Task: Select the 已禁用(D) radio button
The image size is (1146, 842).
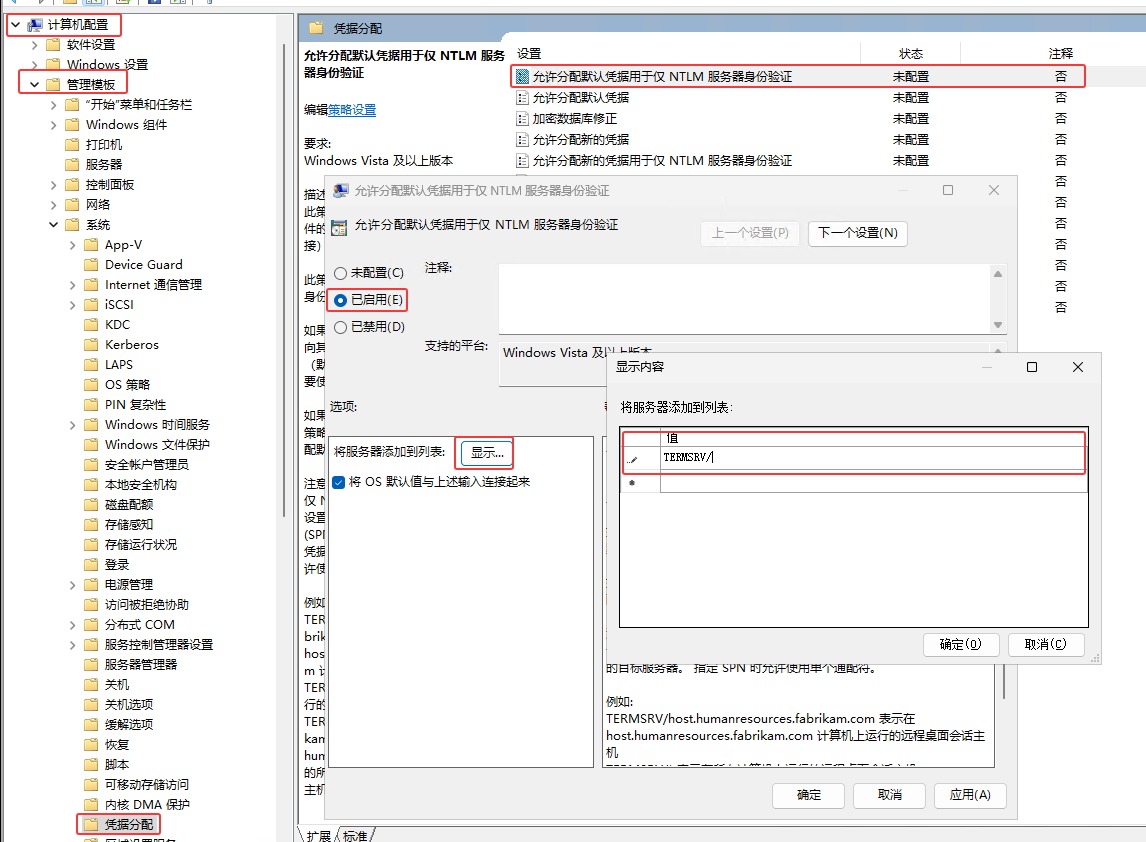Action: click(341, 327)
